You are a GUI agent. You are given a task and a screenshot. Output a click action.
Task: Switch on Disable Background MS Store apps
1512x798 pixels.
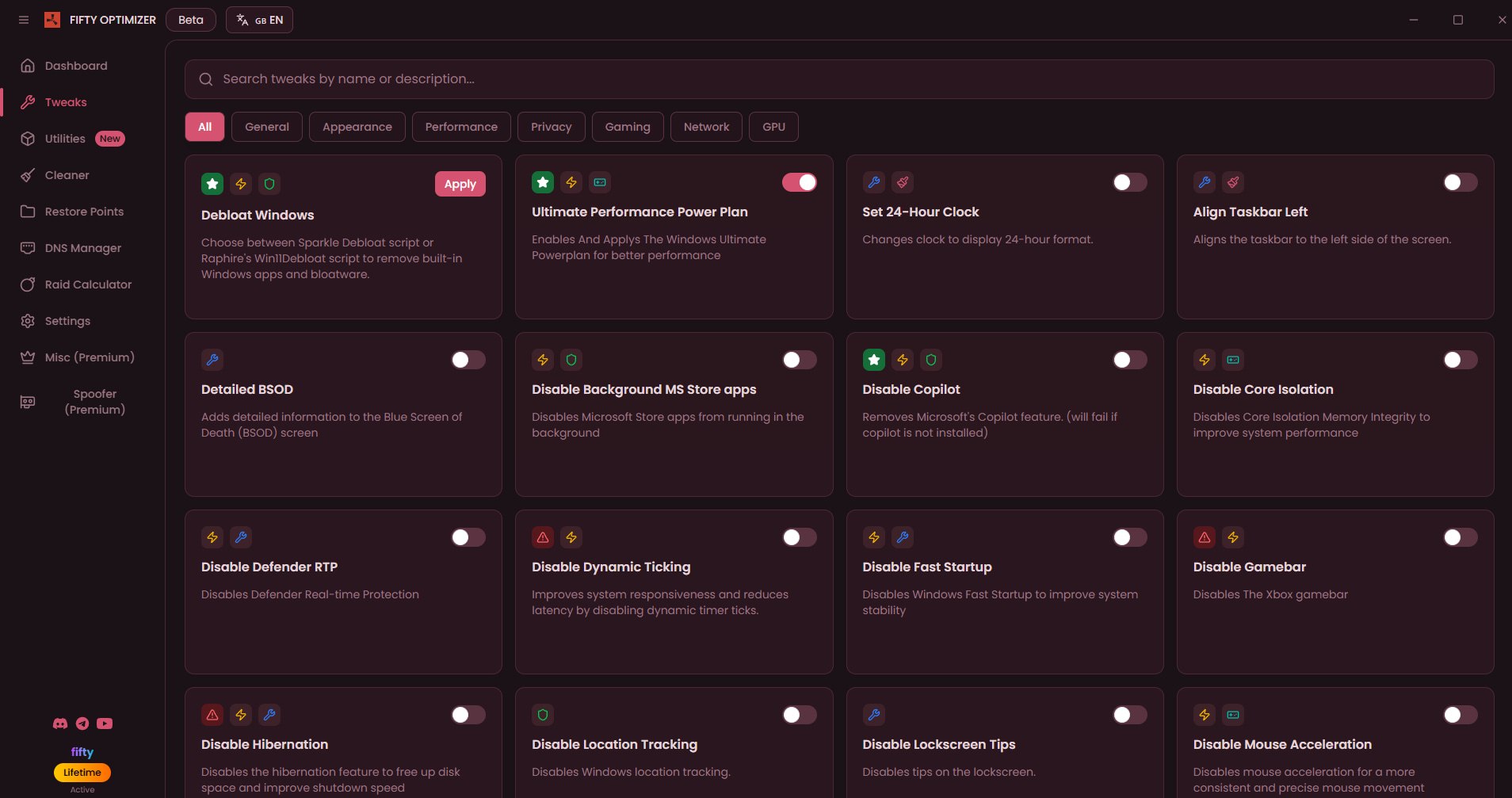tap(800, 360)
